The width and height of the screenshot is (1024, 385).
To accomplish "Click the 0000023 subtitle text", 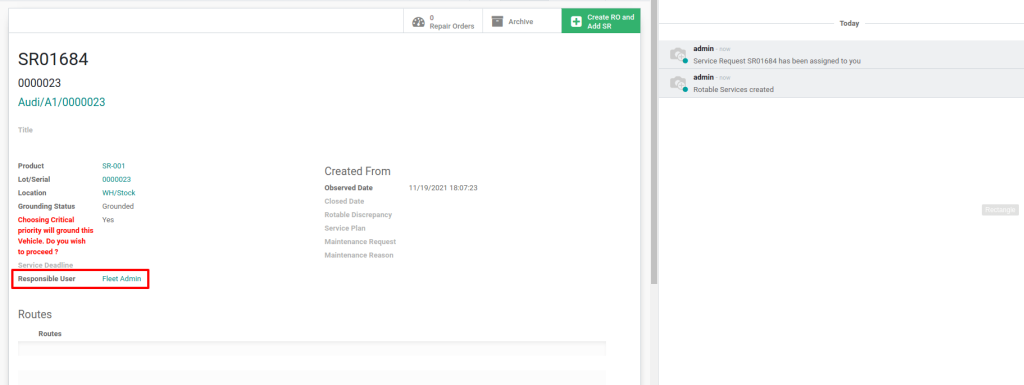I will tap(39, 83).
